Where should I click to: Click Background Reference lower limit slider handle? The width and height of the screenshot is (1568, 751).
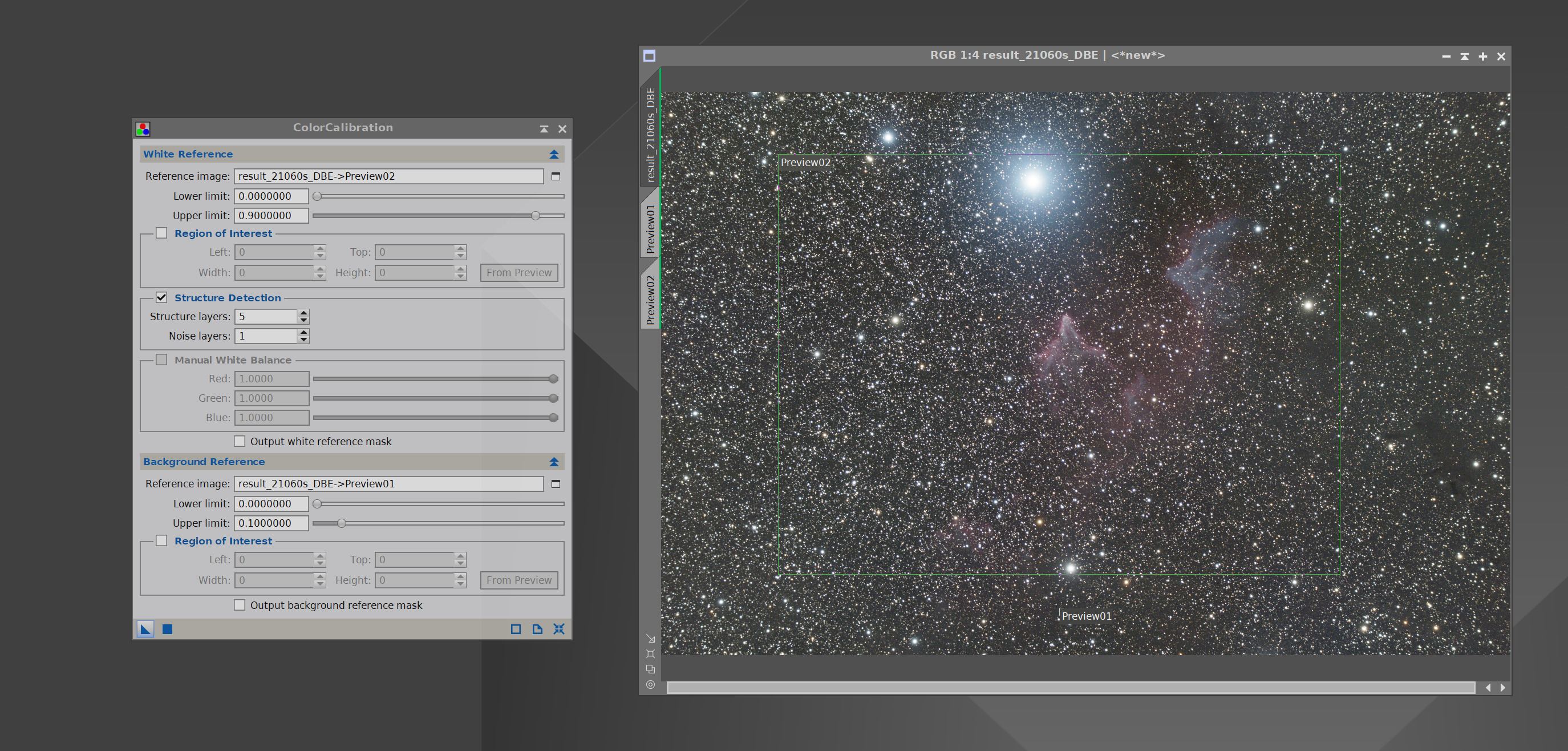pos(317,504)
